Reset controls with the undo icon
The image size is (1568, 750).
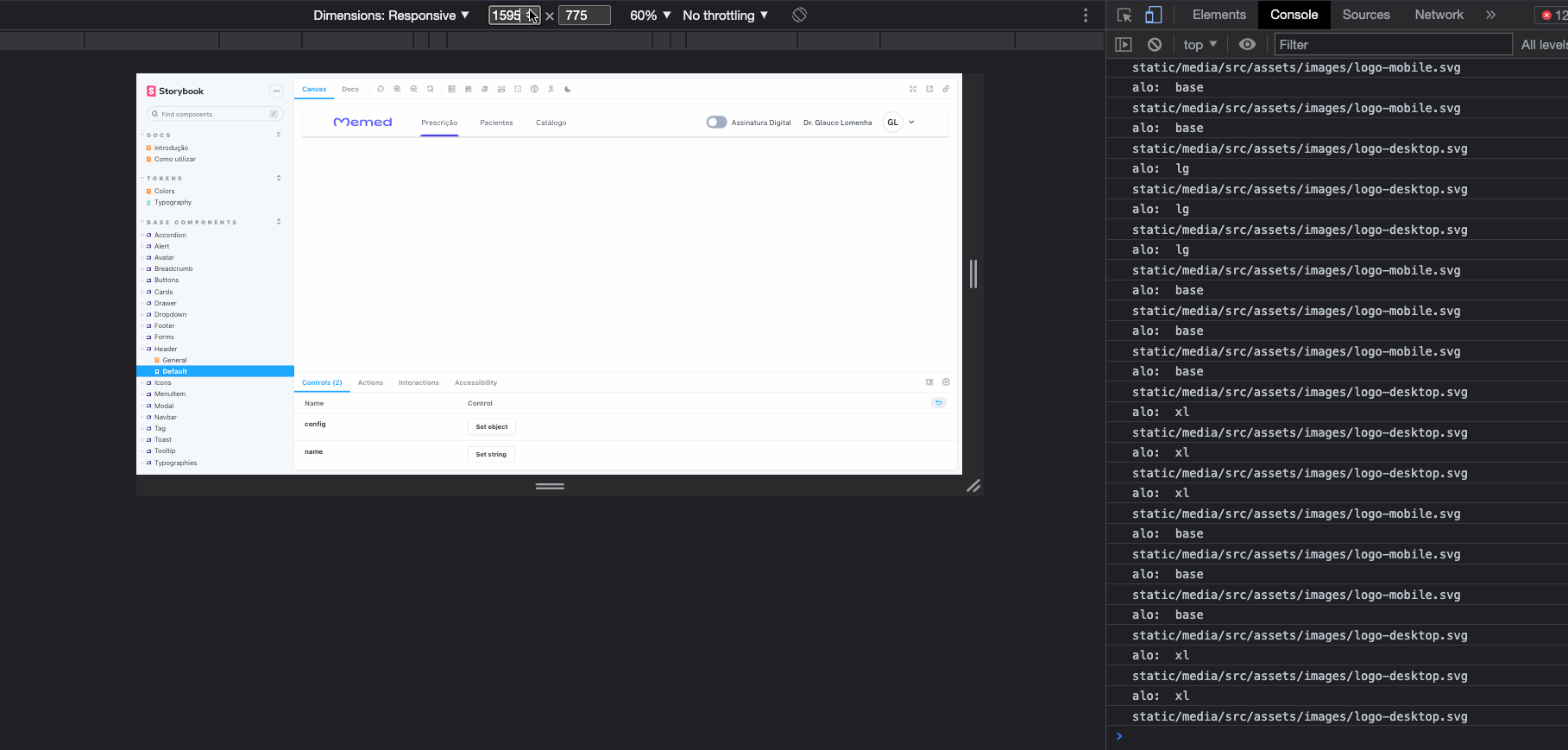coord(939,403)
